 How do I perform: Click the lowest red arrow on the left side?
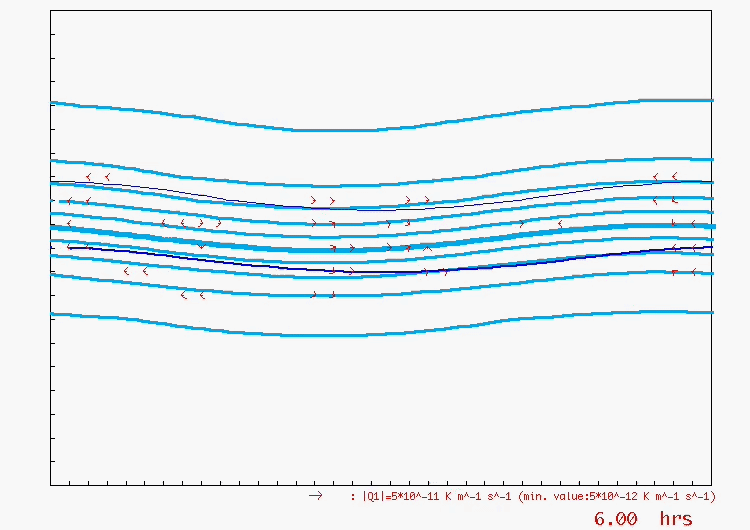(x=184, y=295)
